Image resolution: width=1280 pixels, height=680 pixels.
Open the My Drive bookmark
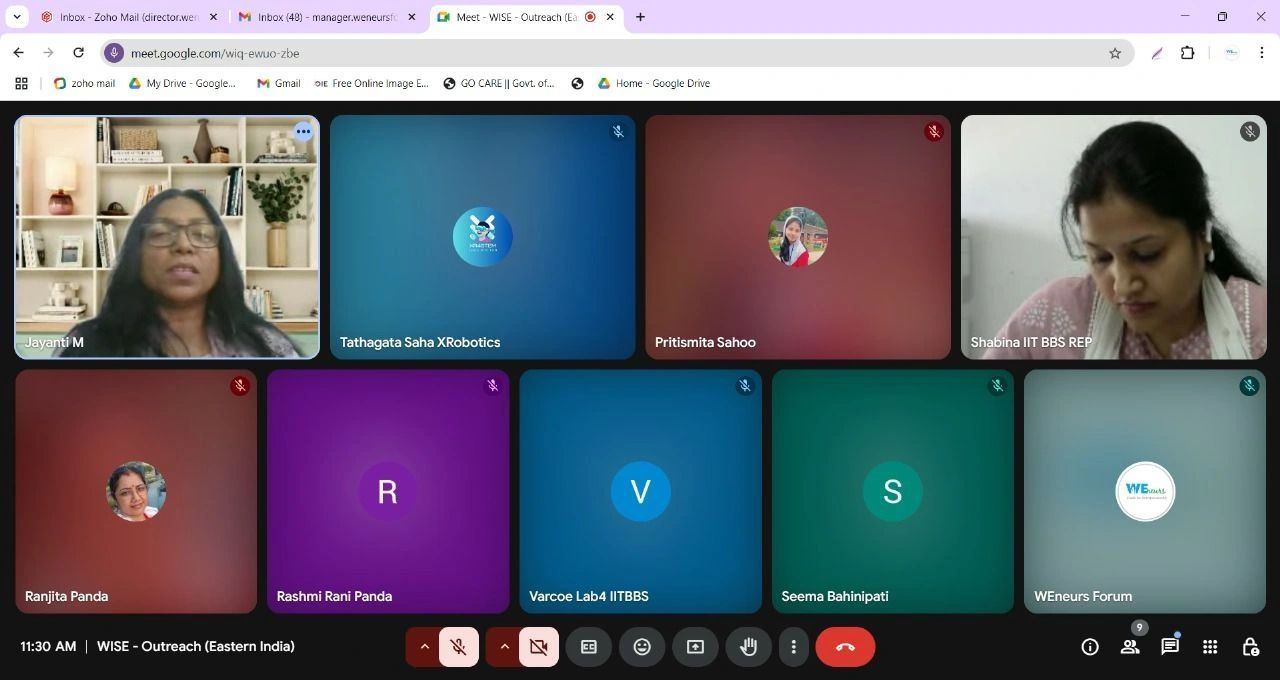point(183,83)
